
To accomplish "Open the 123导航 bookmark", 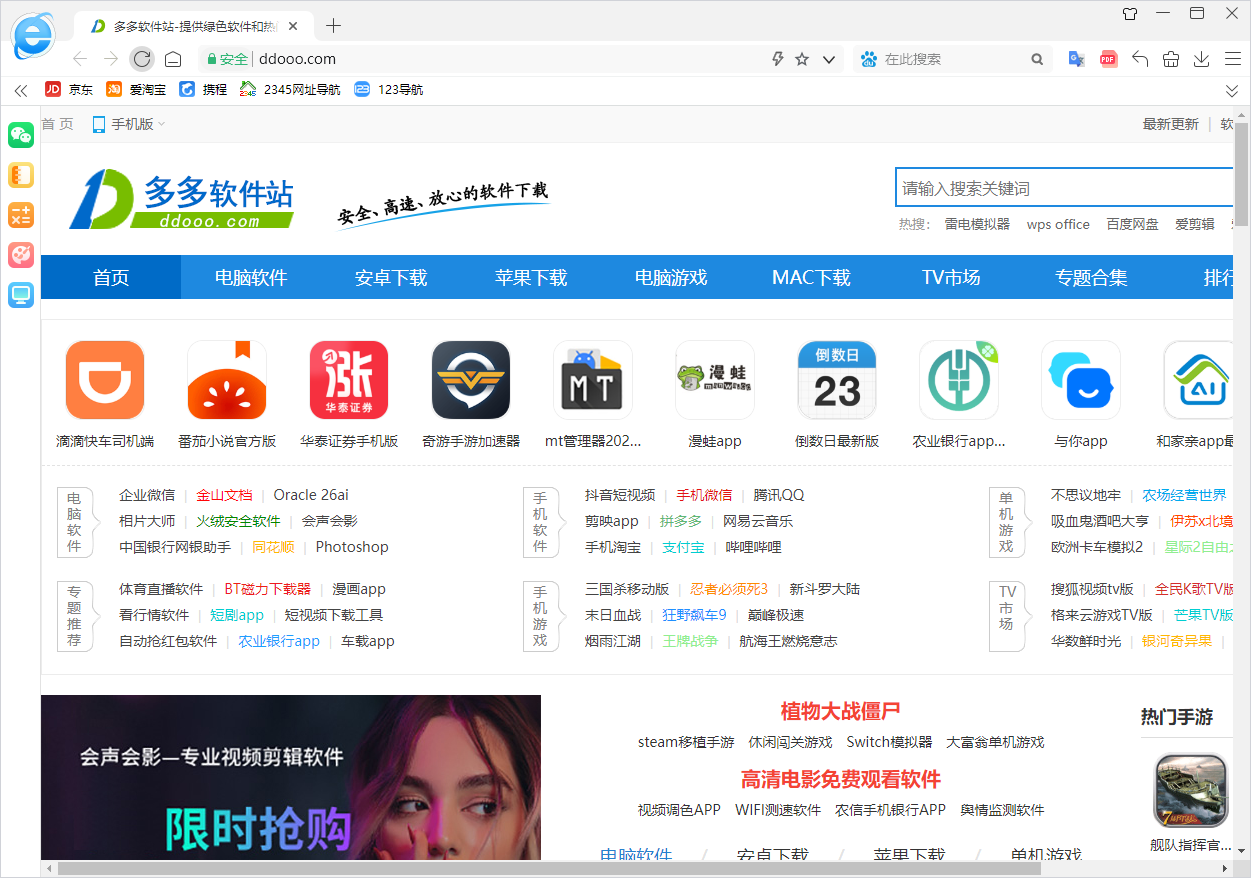I will tap(388, 89).
